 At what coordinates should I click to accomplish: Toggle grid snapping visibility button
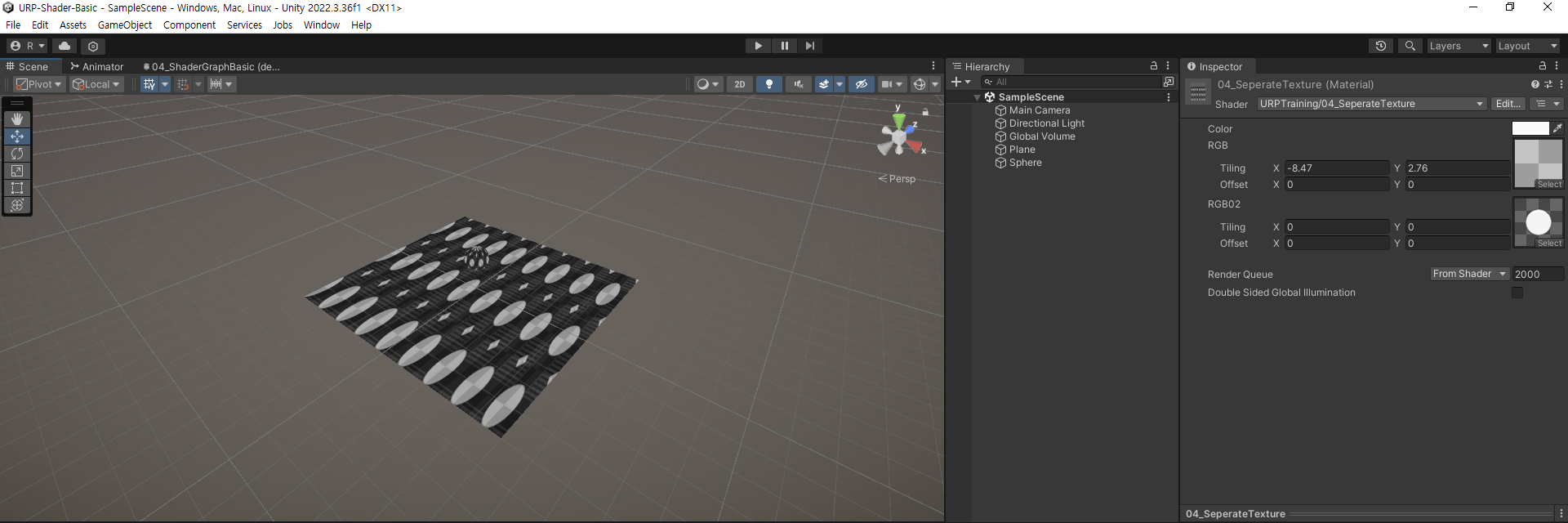[x=149, y=84]
